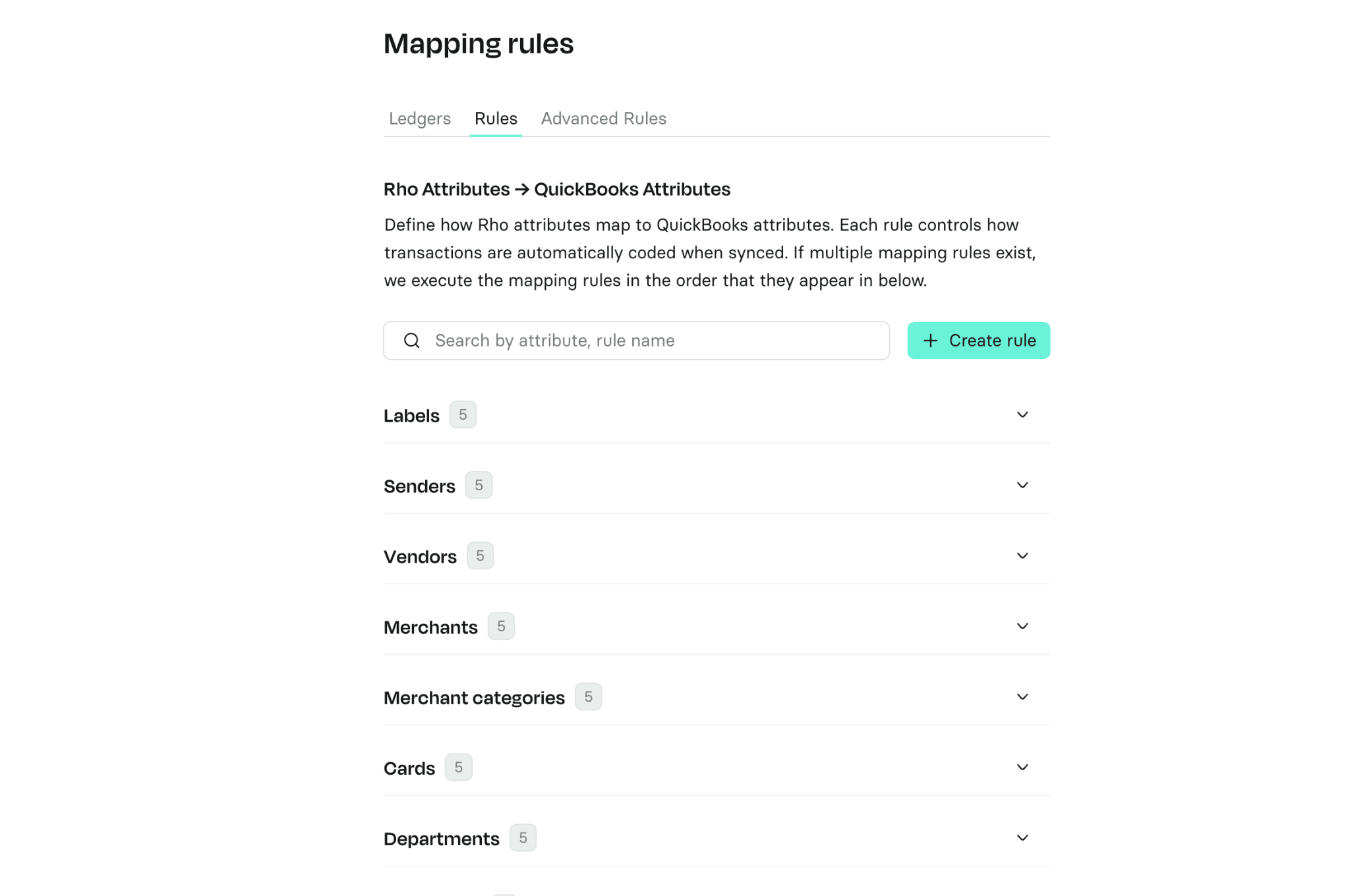Click the plus icon in Create rule
The width and height of the screenshot is (1350, 896).
(930, 341)
